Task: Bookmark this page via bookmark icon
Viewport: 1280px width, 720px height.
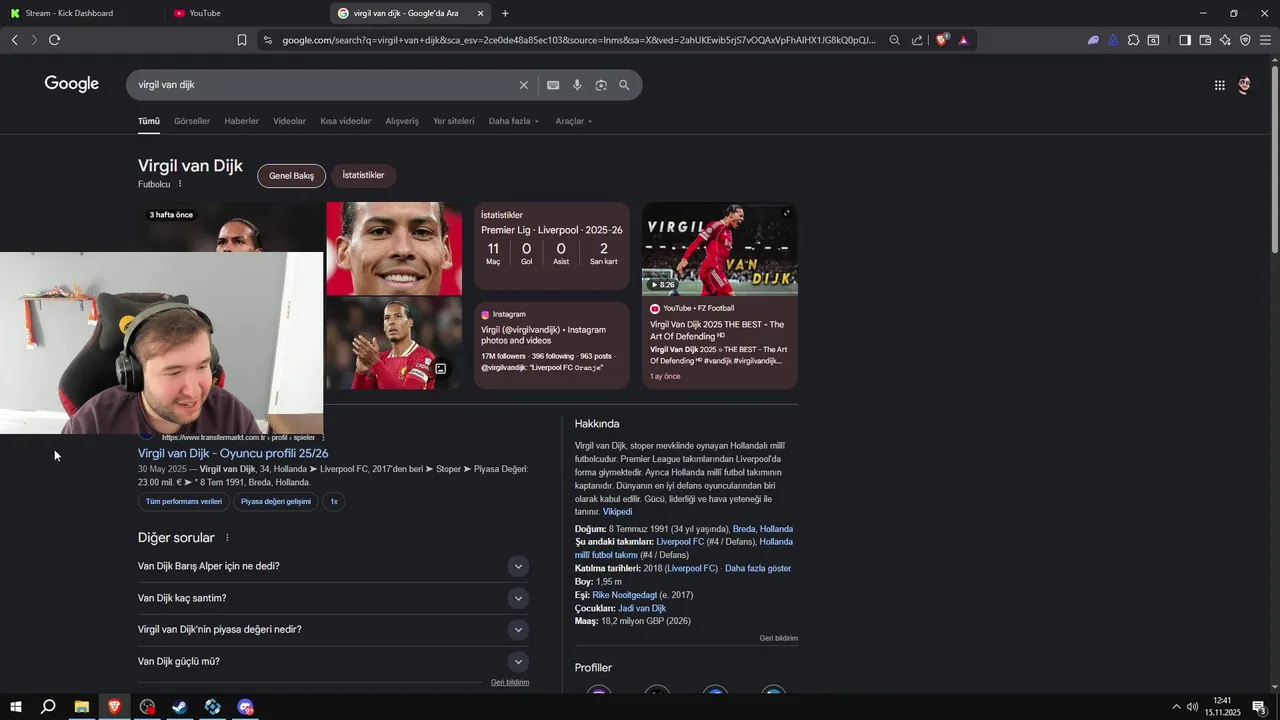Action: click(x=242, y=40)
